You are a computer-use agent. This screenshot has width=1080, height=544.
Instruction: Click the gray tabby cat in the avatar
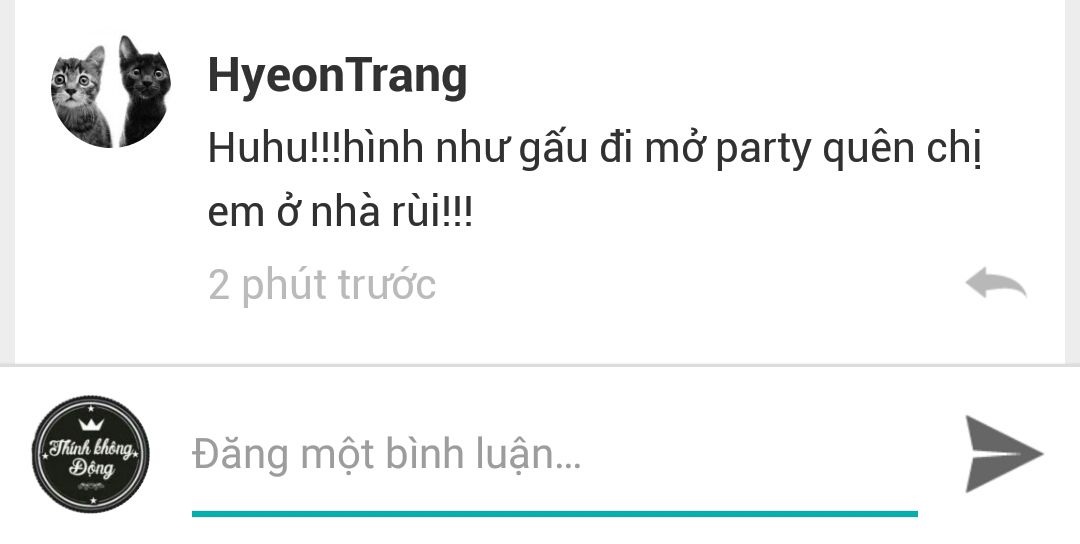[x=81, y=95]
